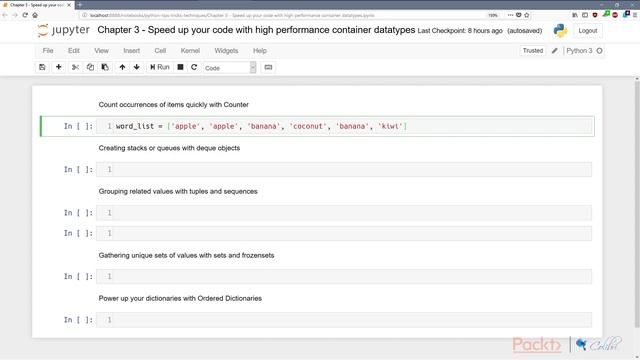Viewport: 640px width, 360px height.
Task: Click the browser back arrow
Action: tap(5, 15)
